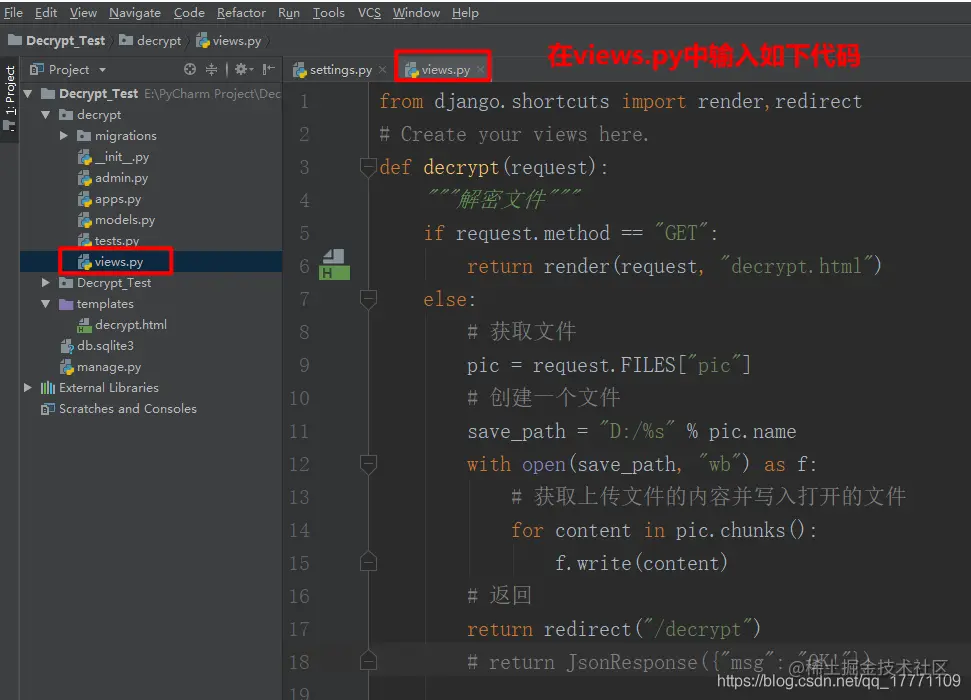Image resolution: width=971 pixels, height=700 pixels.
Task: Switch to the views.py editor tab
Action: [x=438, y=70]
